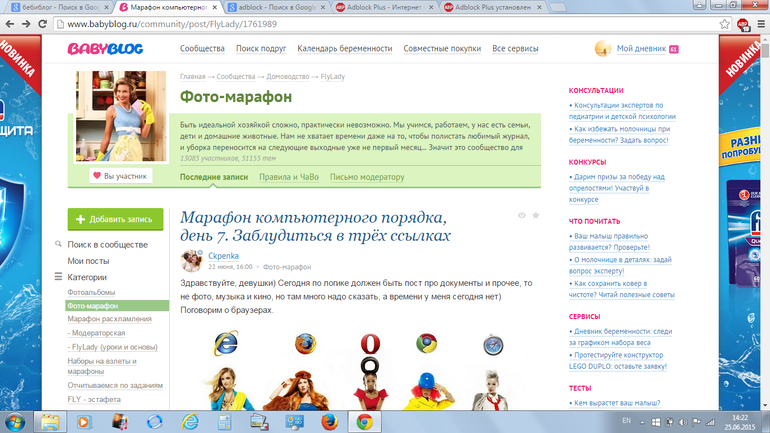Open the Правила и ЧаВо tab
The image size is (770, 433).
pyautogui.click(x=289, y=177)
